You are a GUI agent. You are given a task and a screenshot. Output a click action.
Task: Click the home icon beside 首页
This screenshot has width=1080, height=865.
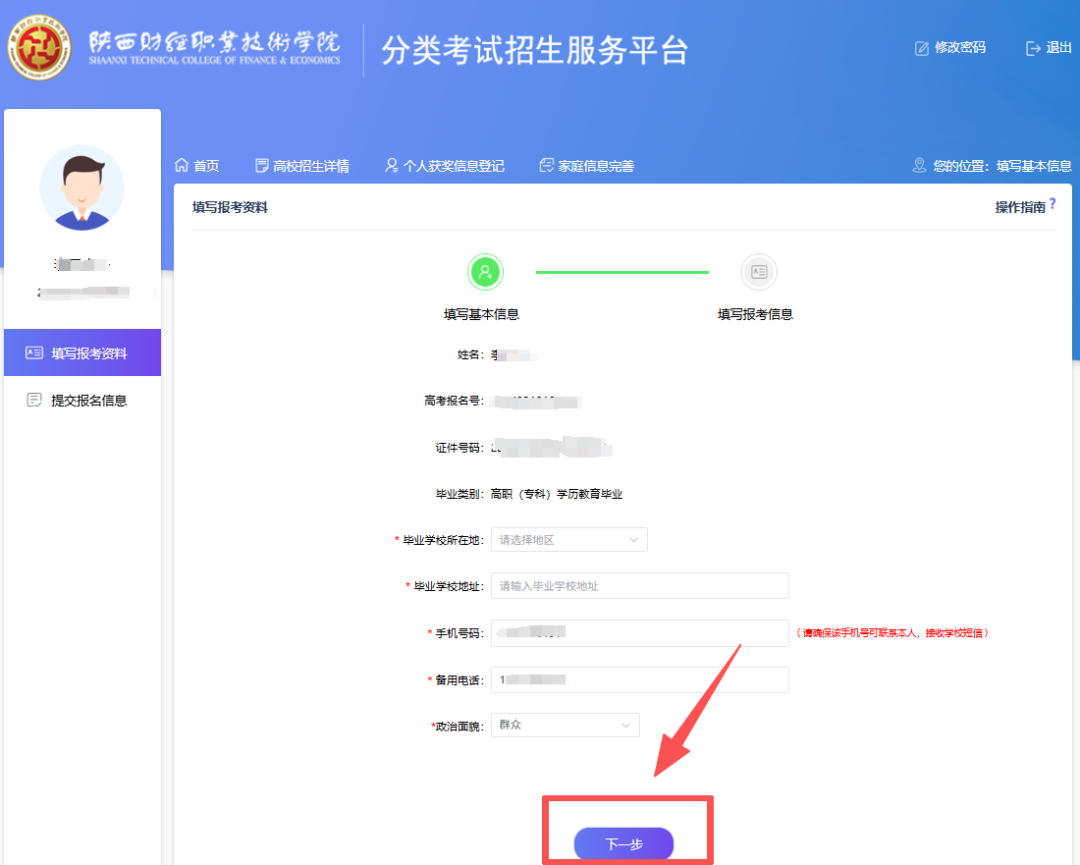(x=182, y=165)
